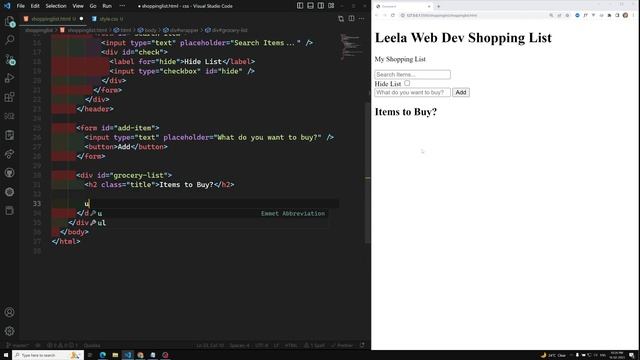
Task: Click the Windows taskbar search box
Action: tap(48, 355)
